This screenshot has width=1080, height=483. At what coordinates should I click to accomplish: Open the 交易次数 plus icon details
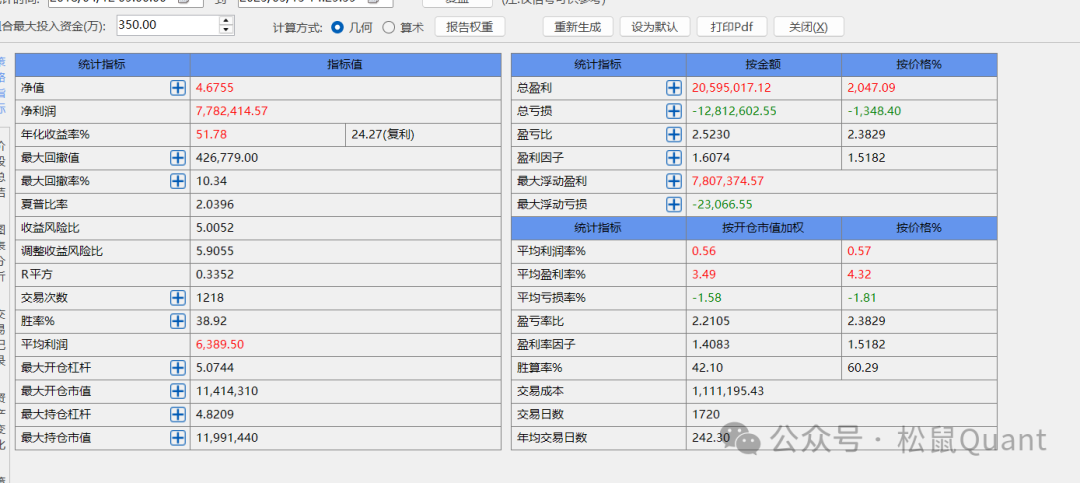(x=178, y=298)
